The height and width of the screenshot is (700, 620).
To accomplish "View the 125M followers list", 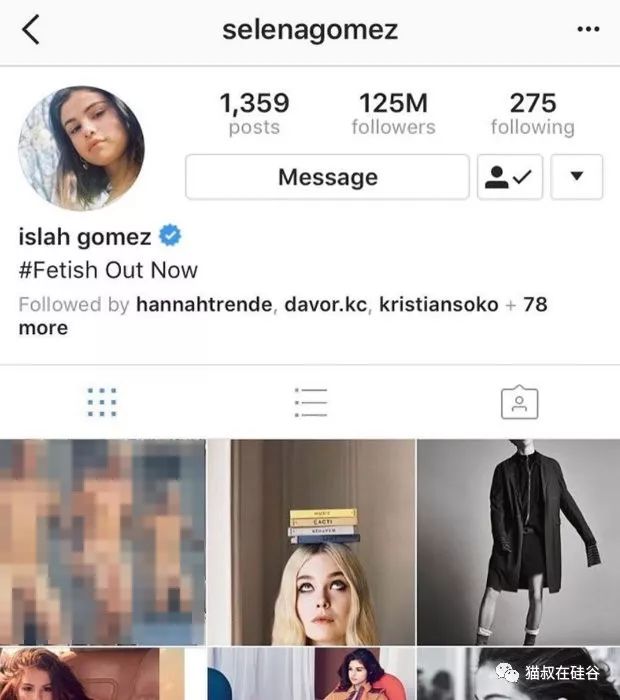I will click(393, 113).
